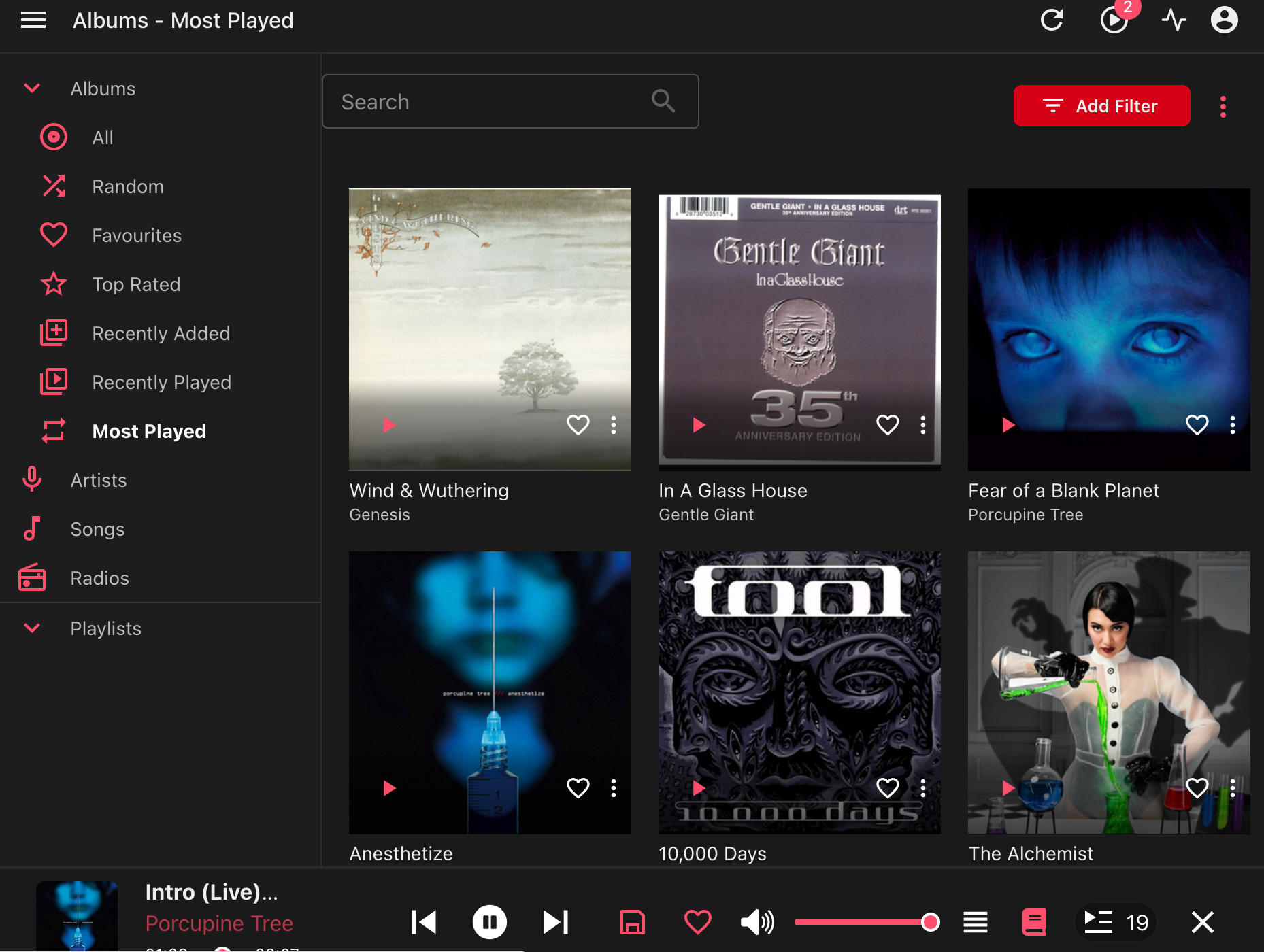Toggle favourite for current playing track
Image resolution: width=1264 pixels, height=952 pixels.
pos(697,922)
